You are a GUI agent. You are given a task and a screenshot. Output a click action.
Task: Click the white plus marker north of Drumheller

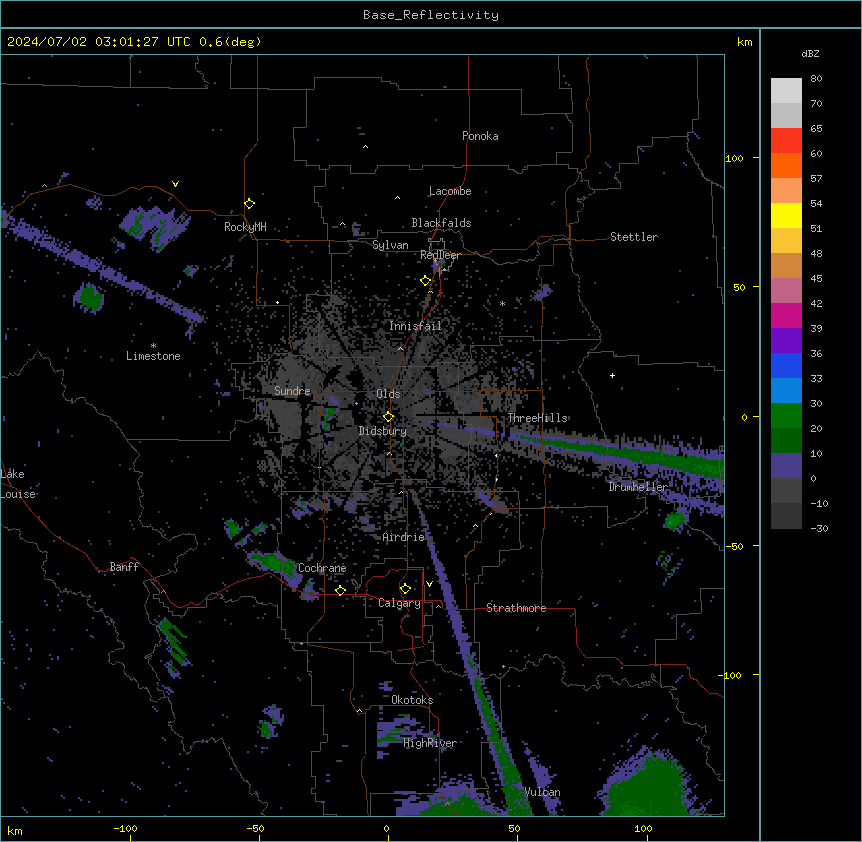coord(612,375)
